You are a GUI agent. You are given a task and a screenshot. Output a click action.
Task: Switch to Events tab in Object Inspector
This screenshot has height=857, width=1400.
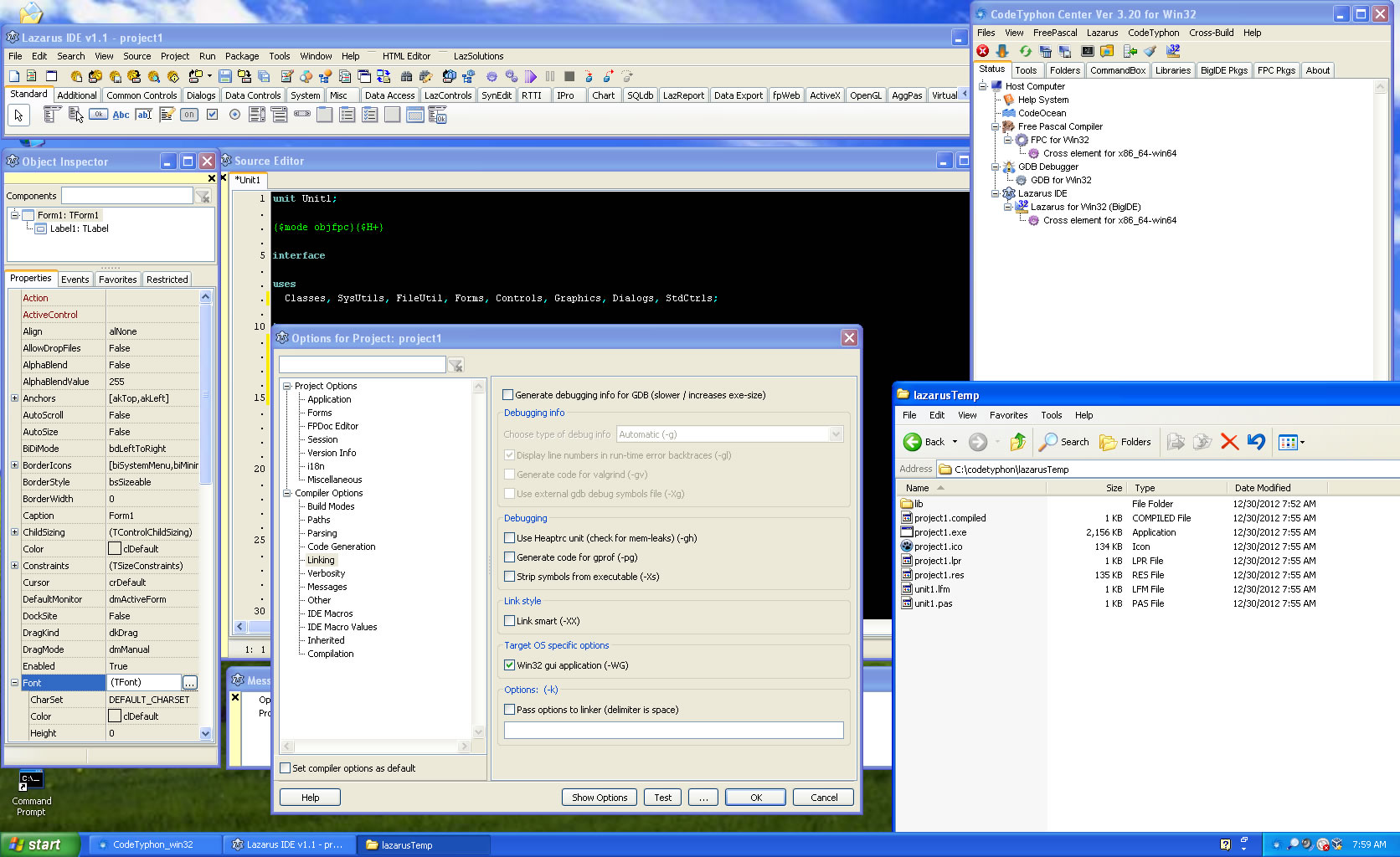pyautogui.click(x=75, y=280)
